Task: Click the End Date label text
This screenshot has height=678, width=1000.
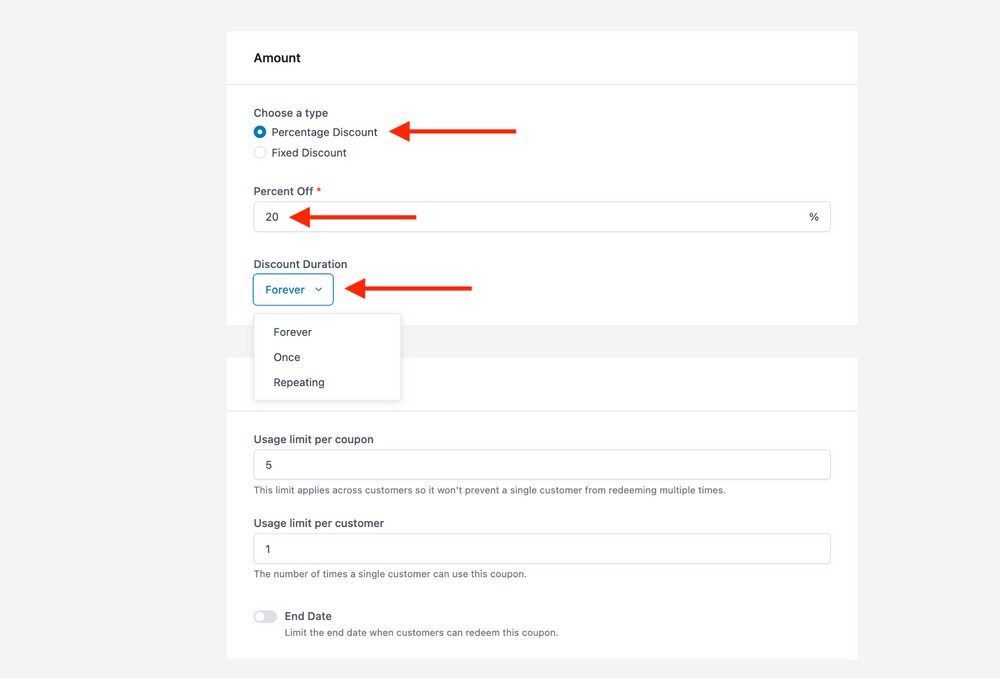Action: pos(308,617)
